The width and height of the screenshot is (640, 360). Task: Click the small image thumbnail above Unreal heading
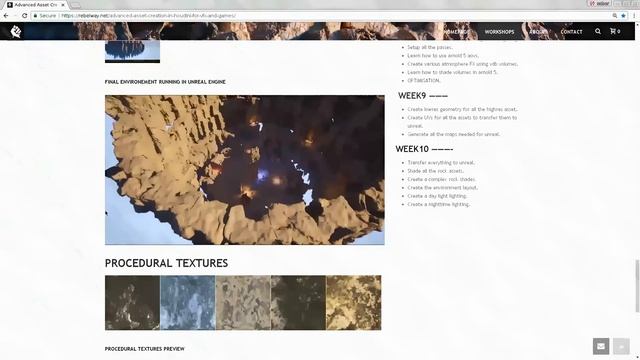click(x=132, y=51)
